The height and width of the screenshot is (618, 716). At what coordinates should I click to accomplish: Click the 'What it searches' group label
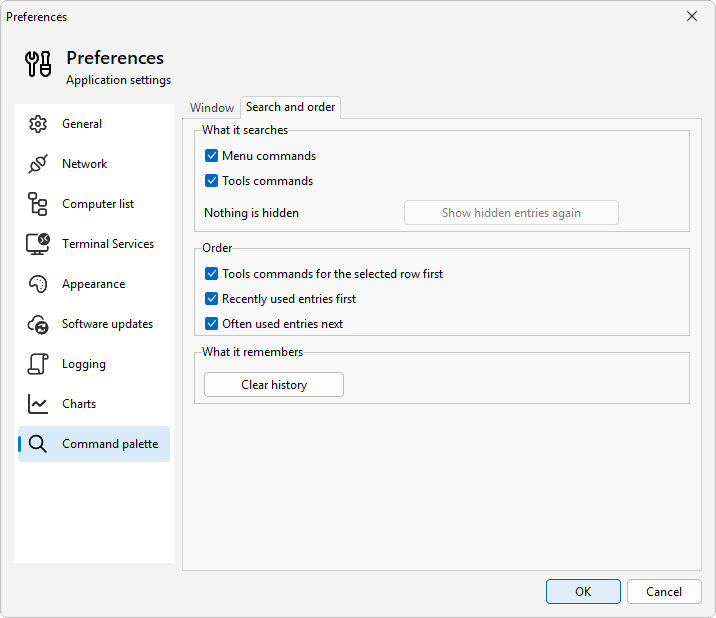245,130
